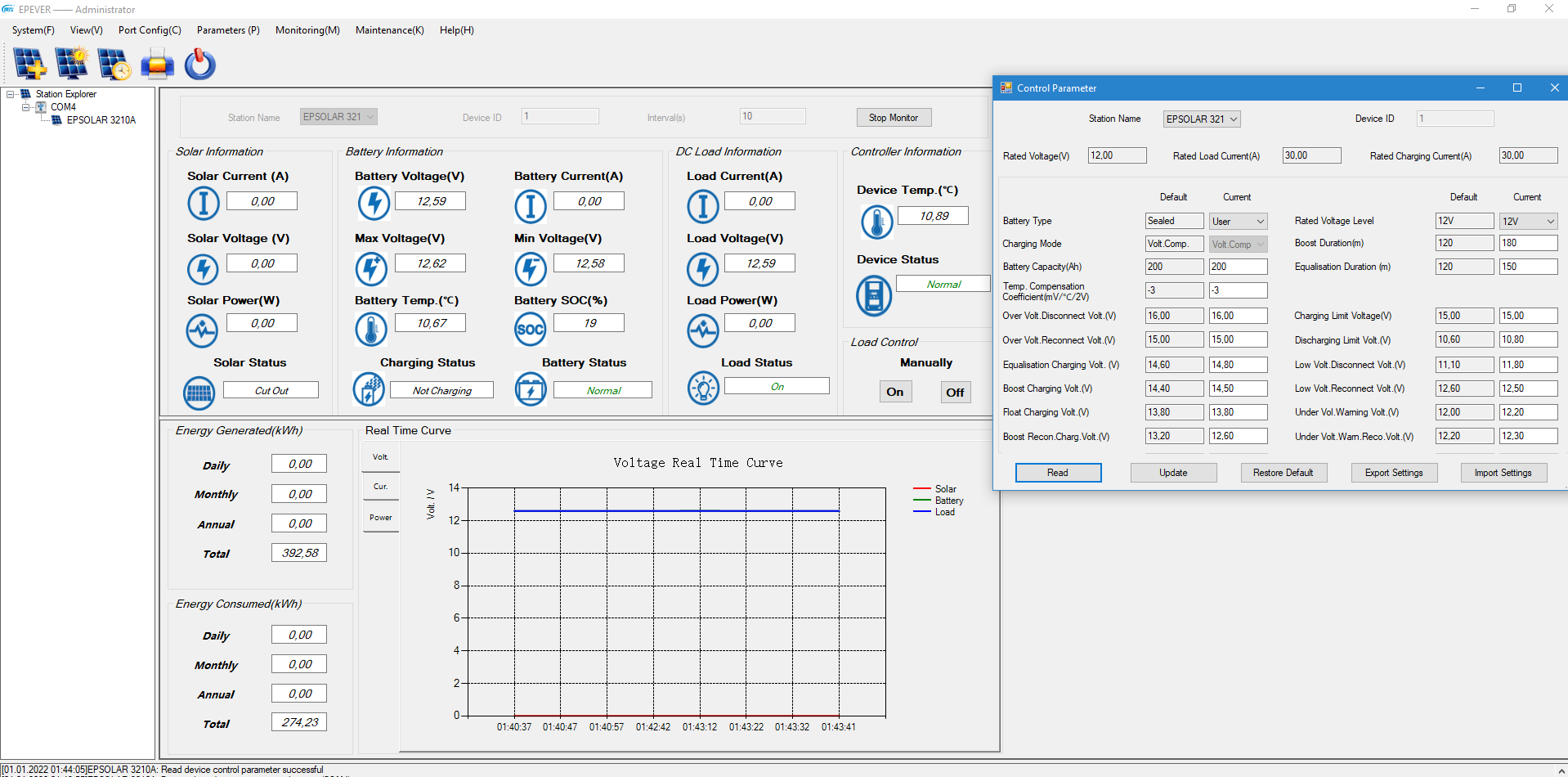Turn the load On manually

[894, 392]
